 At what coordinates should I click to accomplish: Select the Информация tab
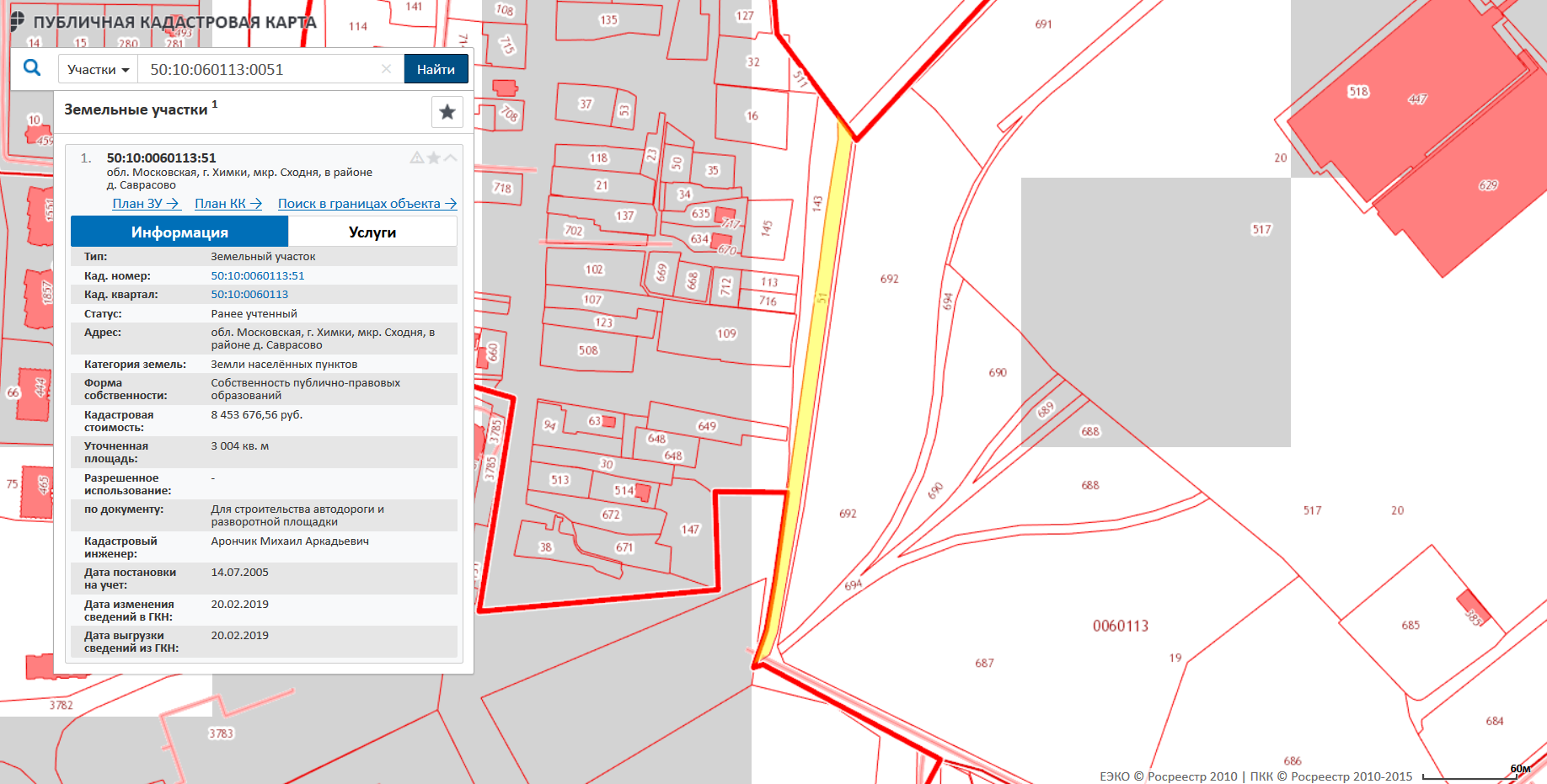coord(179,232)
